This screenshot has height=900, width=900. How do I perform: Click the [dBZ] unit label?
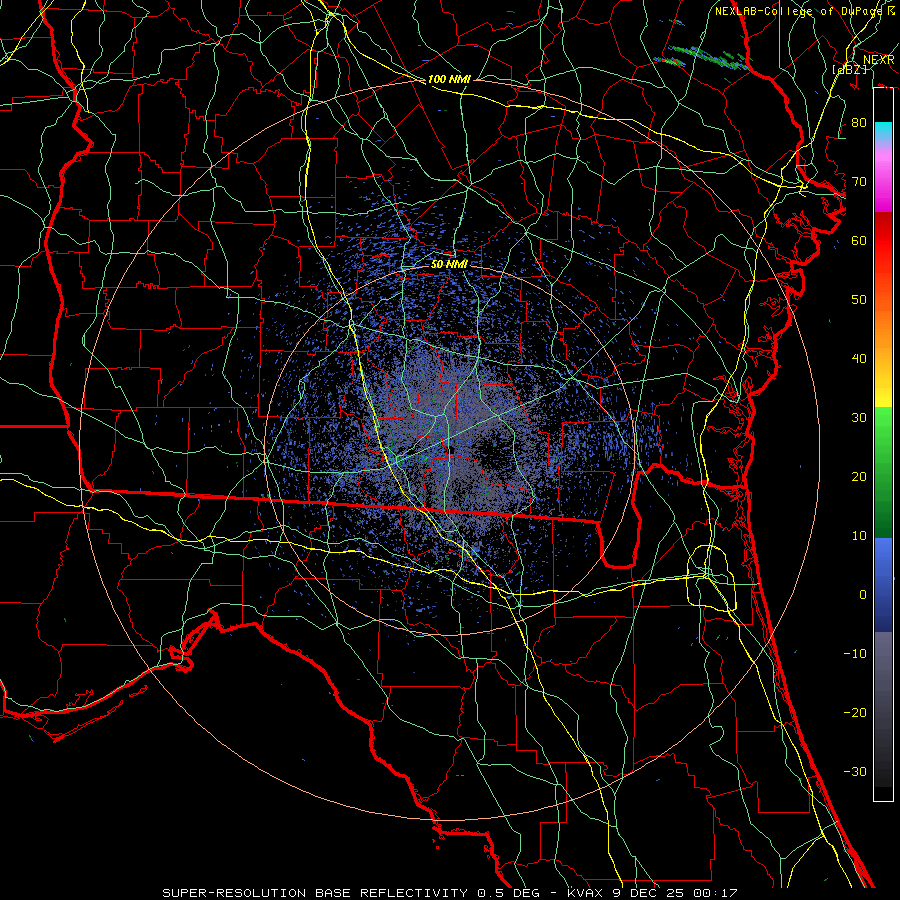coord(849,69)
